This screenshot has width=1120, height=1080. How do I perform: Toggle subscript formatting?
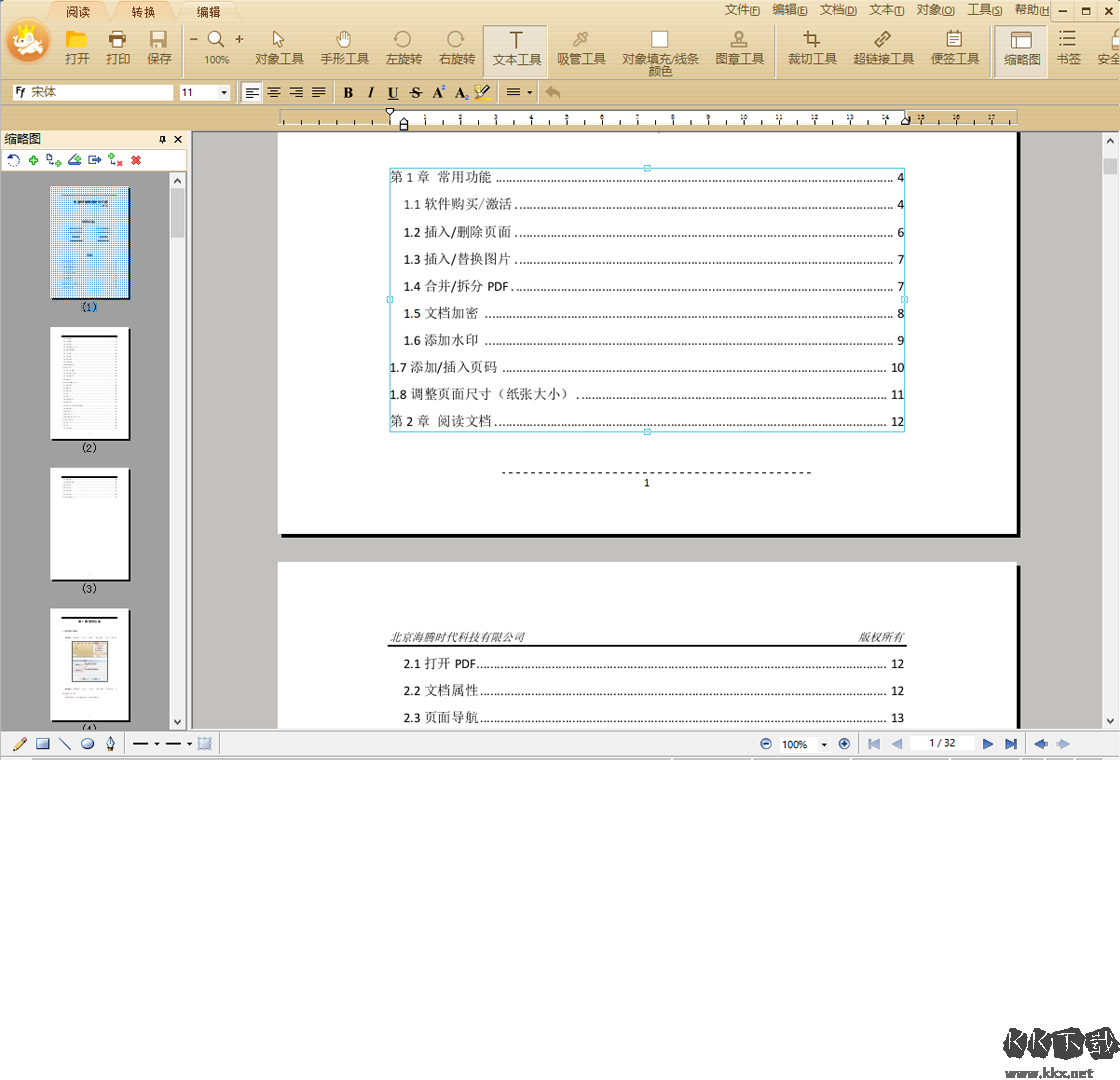pos(461,92)
